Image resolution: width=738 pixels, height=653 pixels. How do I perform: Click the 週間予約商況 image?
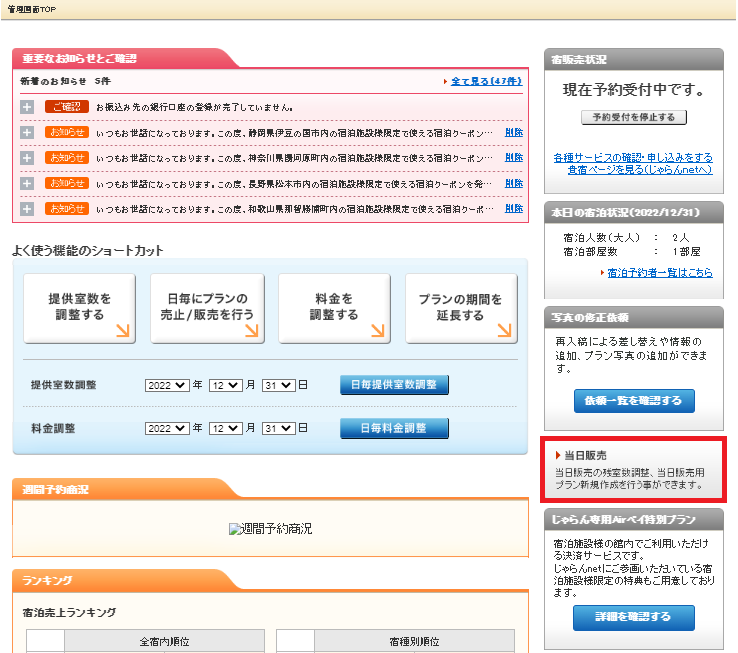click(x=270, y=529)
